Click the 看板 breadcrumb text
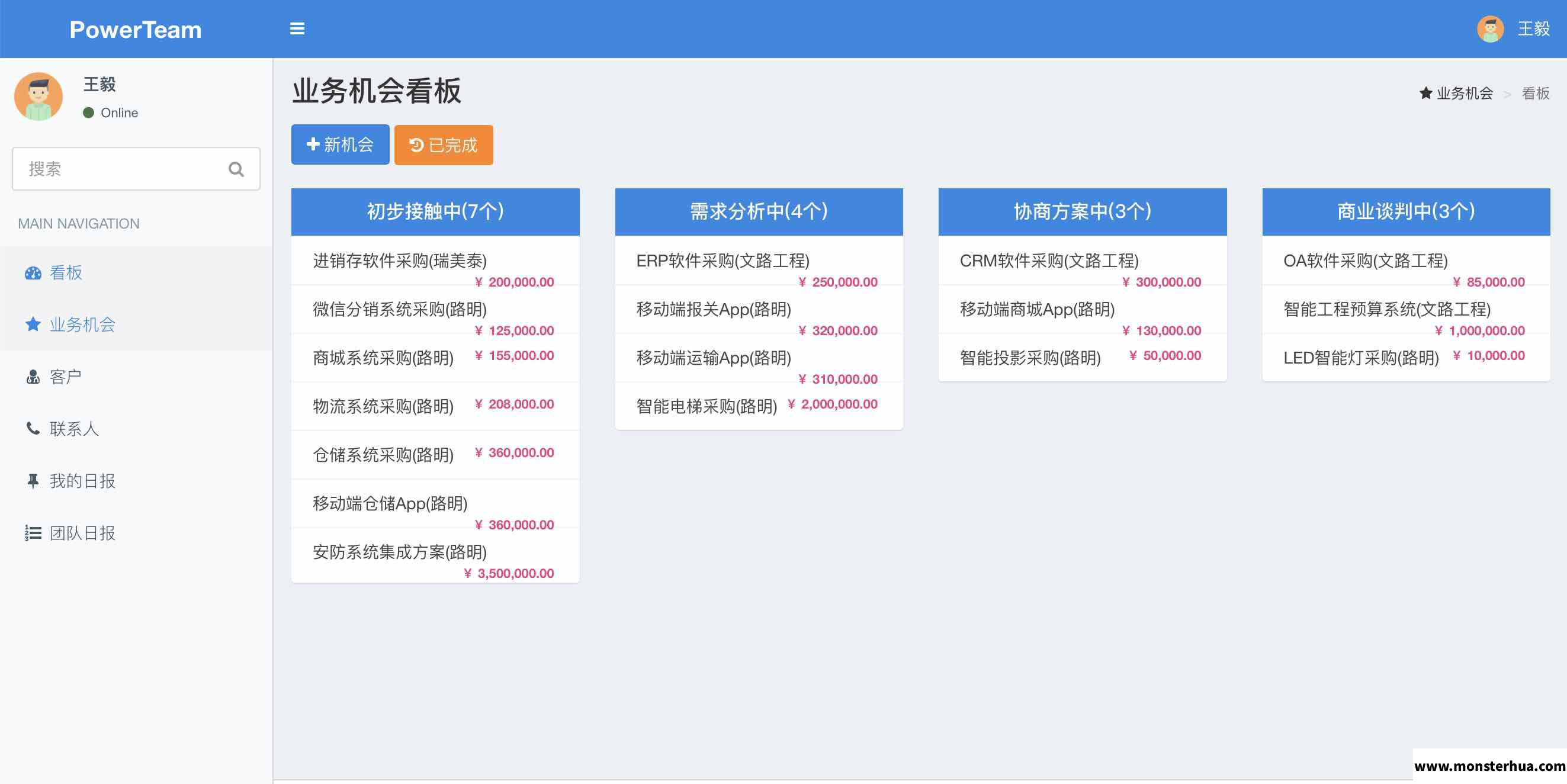This screenshot has height=784, width=1567. tap(1535, 93)
